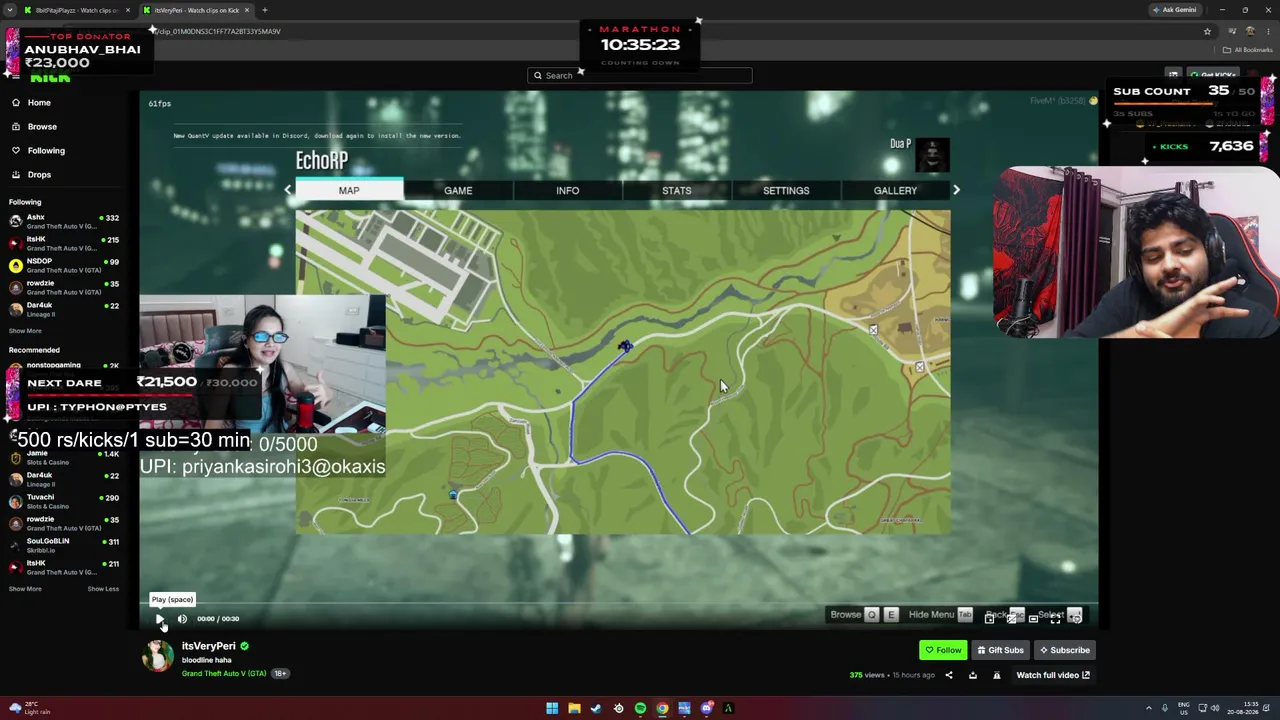Open a new browser tab

pos(265,10)
